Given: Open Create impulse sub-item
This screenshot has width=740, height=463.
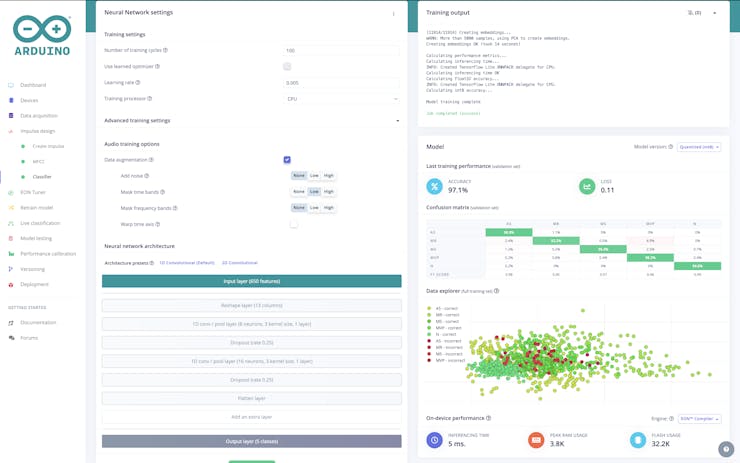Looking at the screenshot, I should [x=48, y=146].
